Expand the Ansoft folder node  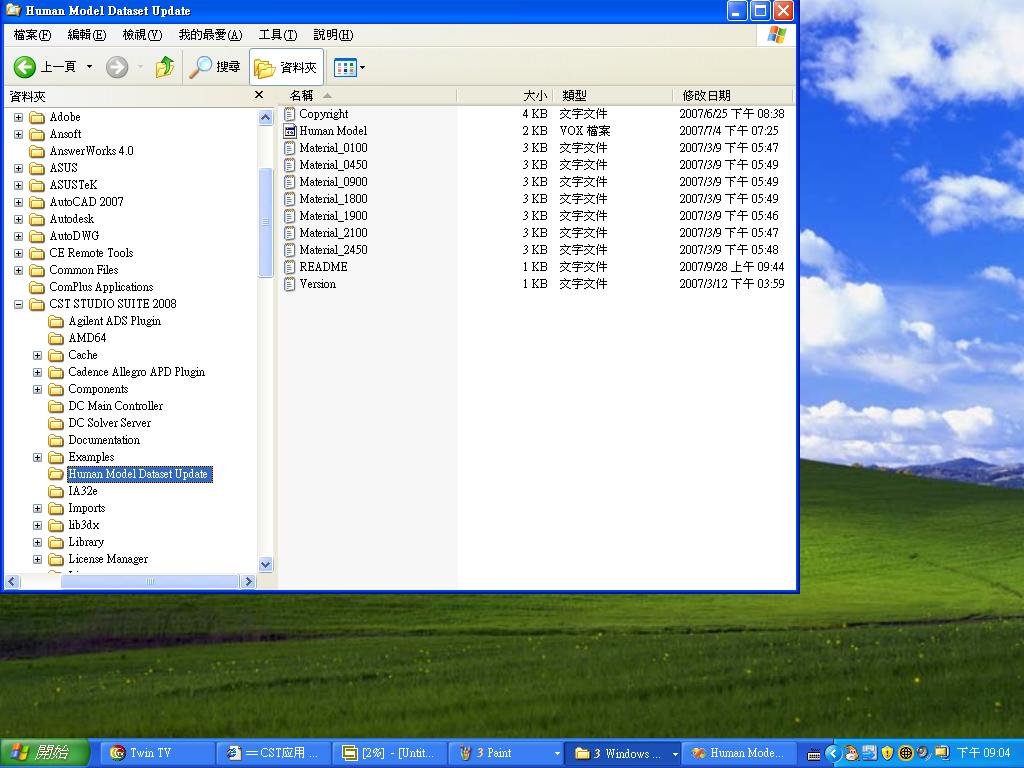(x=18, y=135)
